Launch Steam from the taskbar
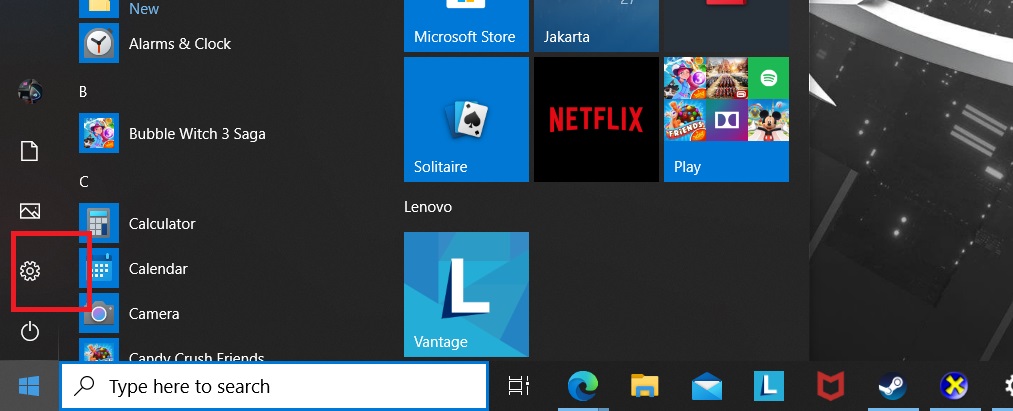 tap(892, 386)
